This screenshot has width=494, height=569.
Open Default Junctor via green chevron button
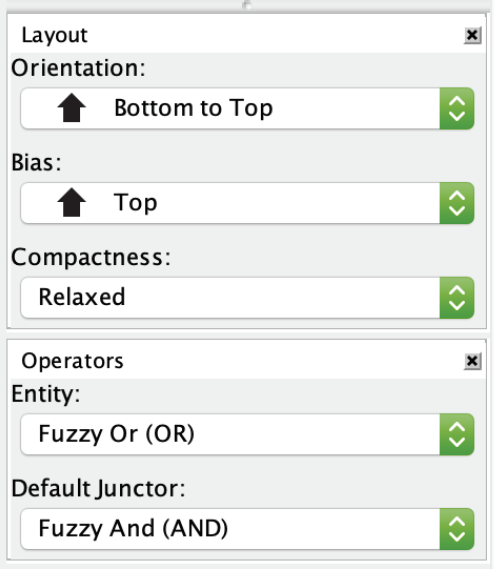[x=457, y=529]
